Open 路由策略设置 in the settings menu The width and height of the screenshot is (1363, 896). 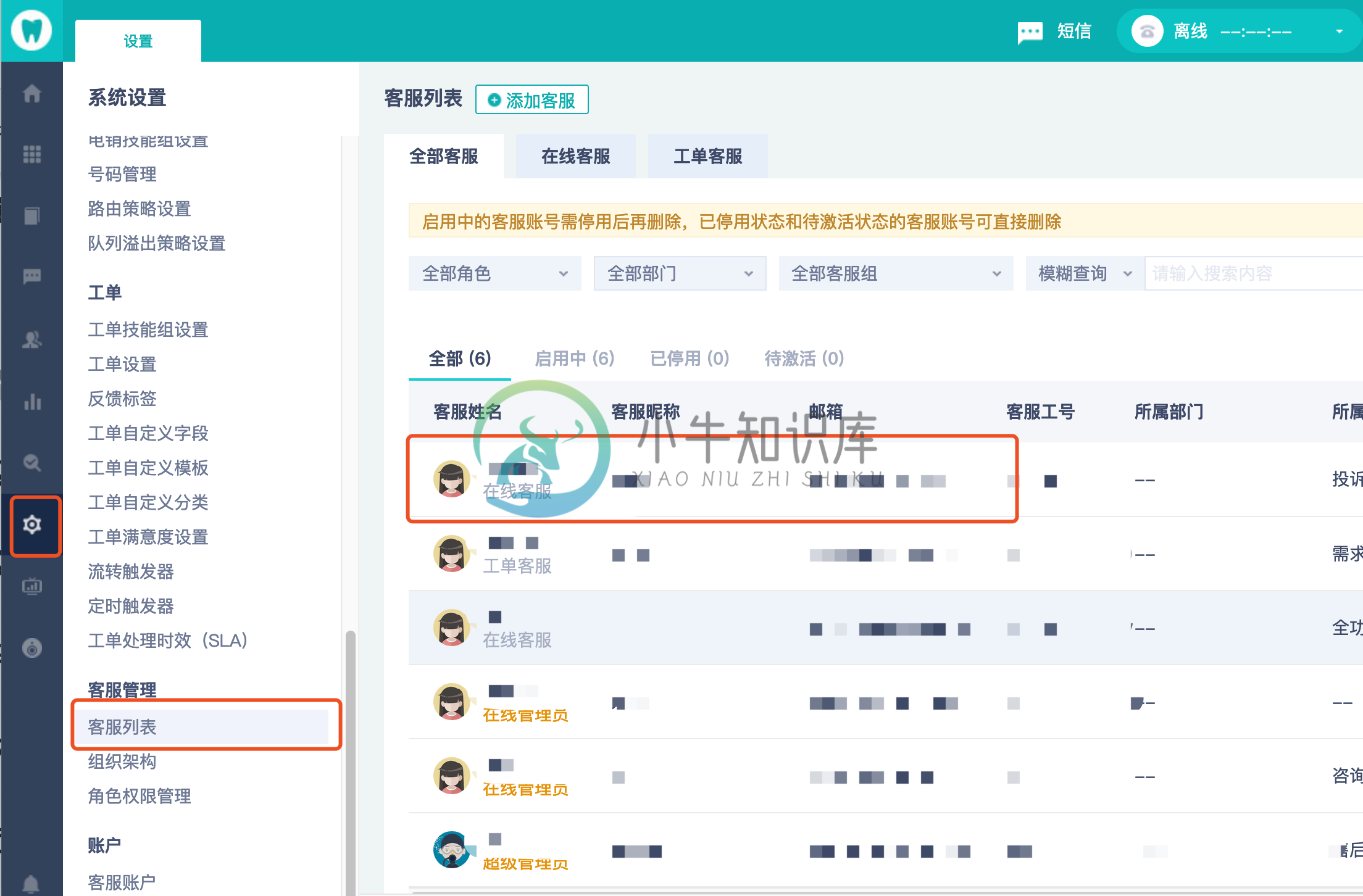point(140,209)
